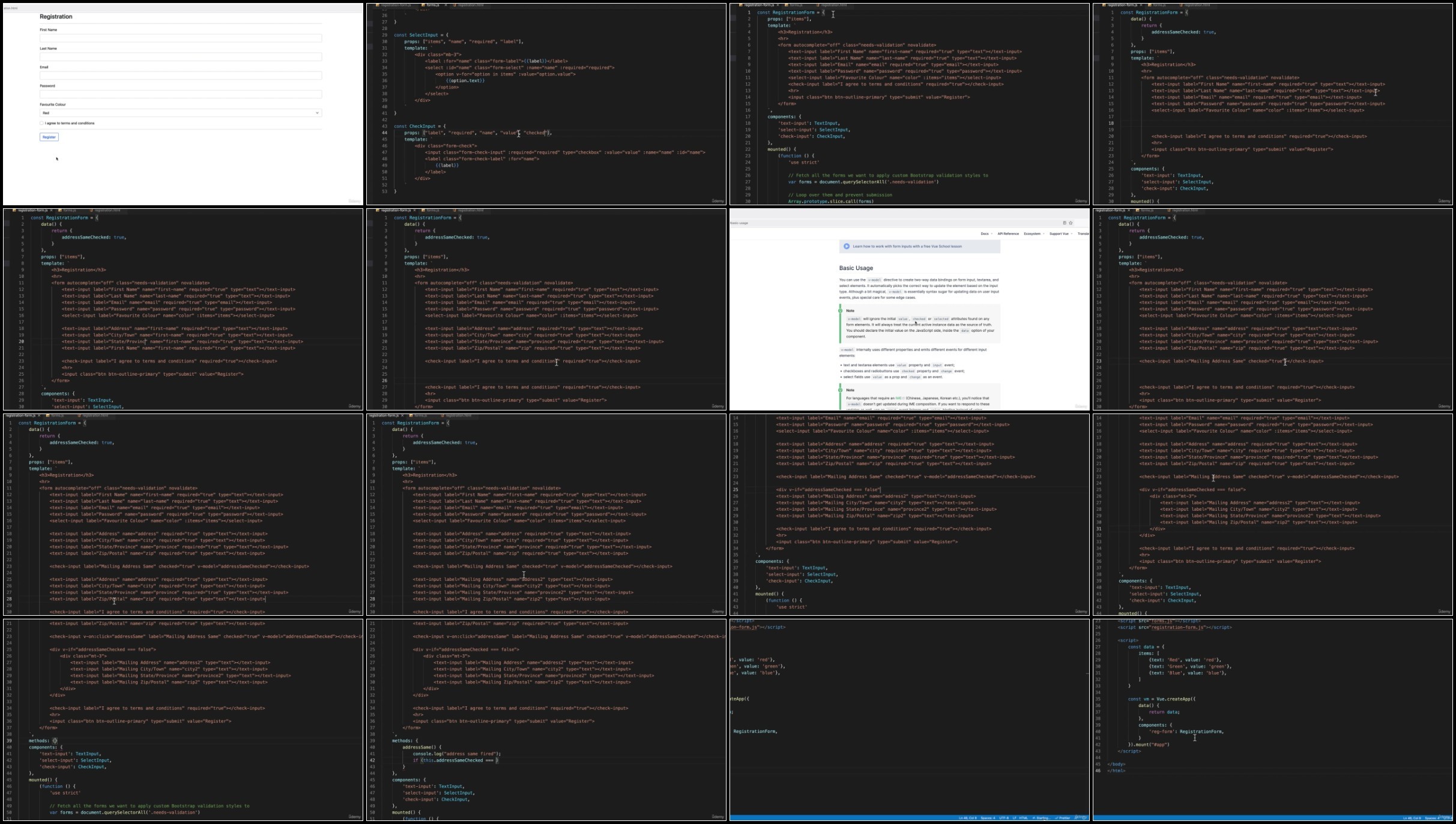Select the Registration heading on the rendered form
The image size is (1456, 824).
click(x=56, y=17)
